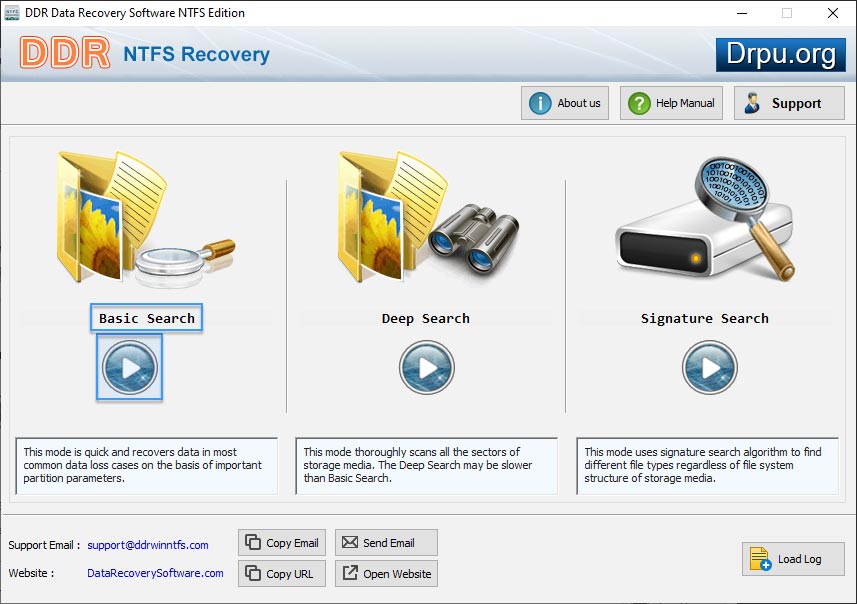The height and width of the screenshot is (604, 857).
Task: Click the Copy URL button
Action: (282, 573)
